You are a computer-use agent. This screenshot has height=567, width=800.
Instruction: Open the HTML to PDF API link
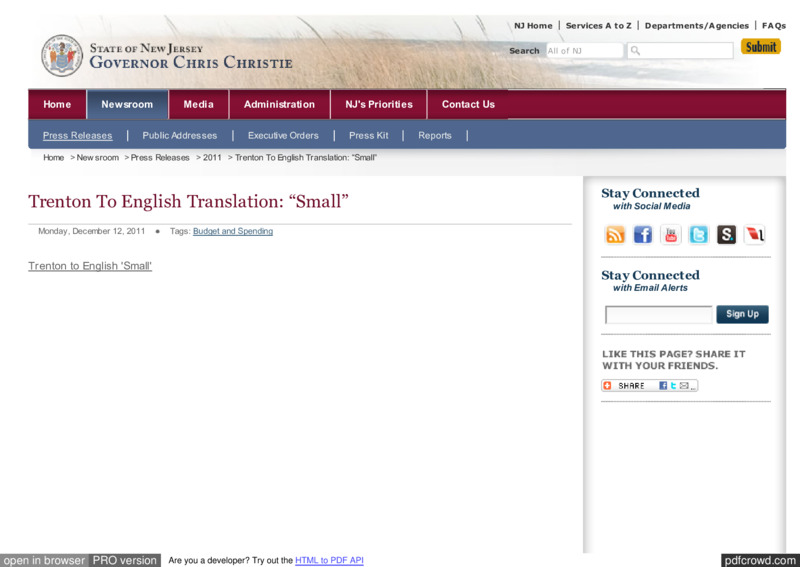point(329,560)
